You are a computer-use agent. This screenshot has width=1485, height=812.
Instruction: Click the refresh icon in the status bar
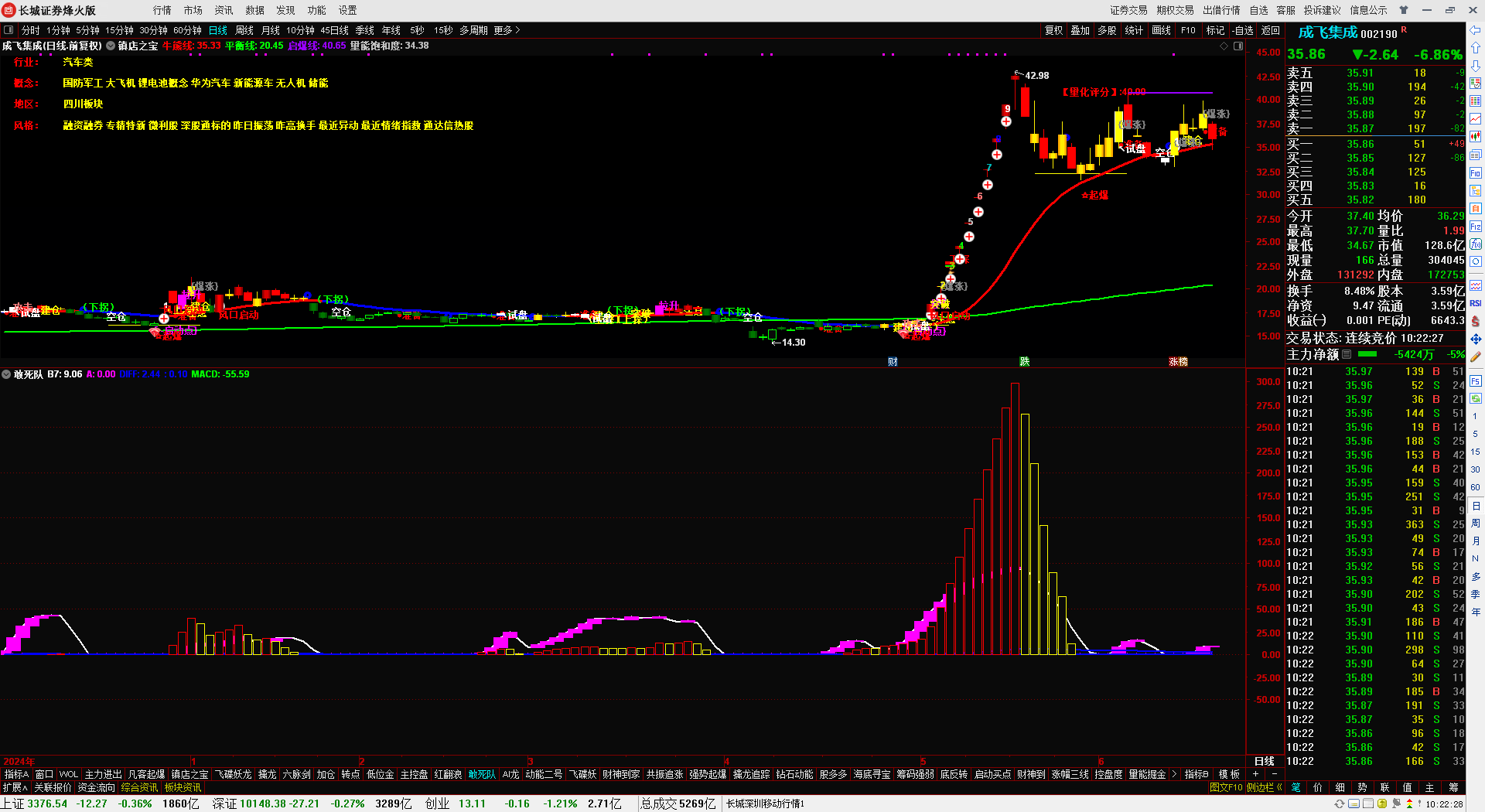tap(1339, 803)
